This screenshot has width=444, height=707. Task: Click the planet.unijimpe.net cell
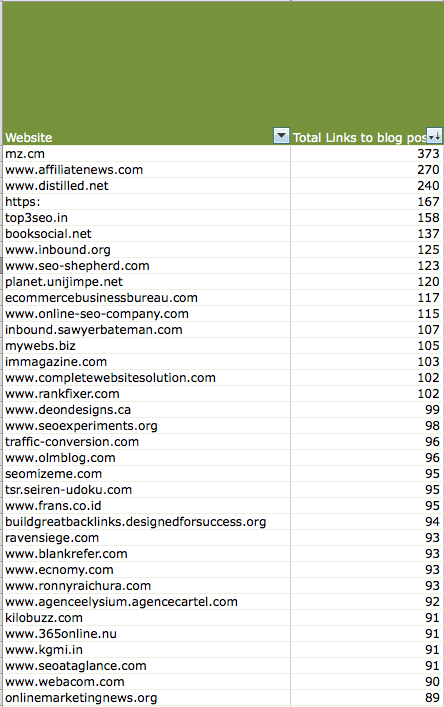point(146,282)
